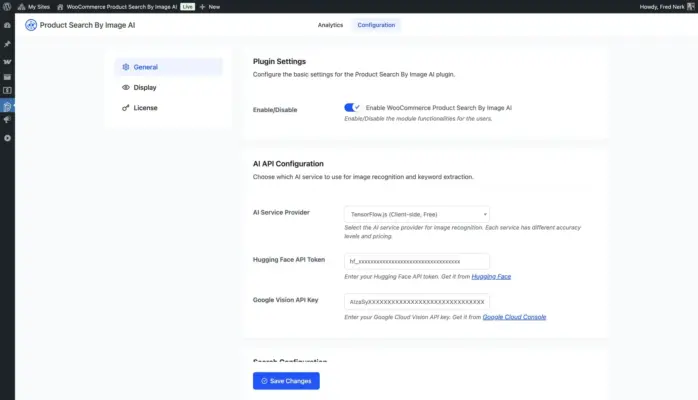Image resolution: width=698 pixels, height=400 pixels.
Task: Open the Marketing megaphone sidebar icon
Action: (7, 120)
